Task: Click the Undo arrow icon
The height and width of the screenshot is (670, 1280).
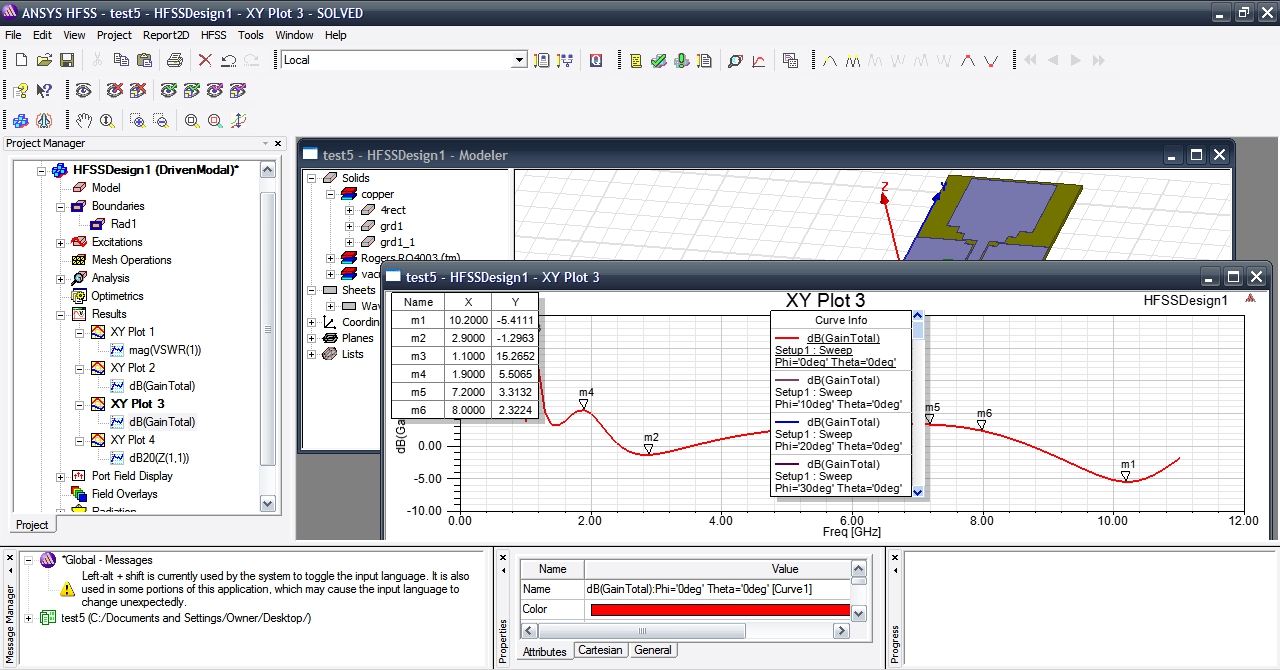Action: [x=229, y=60]
